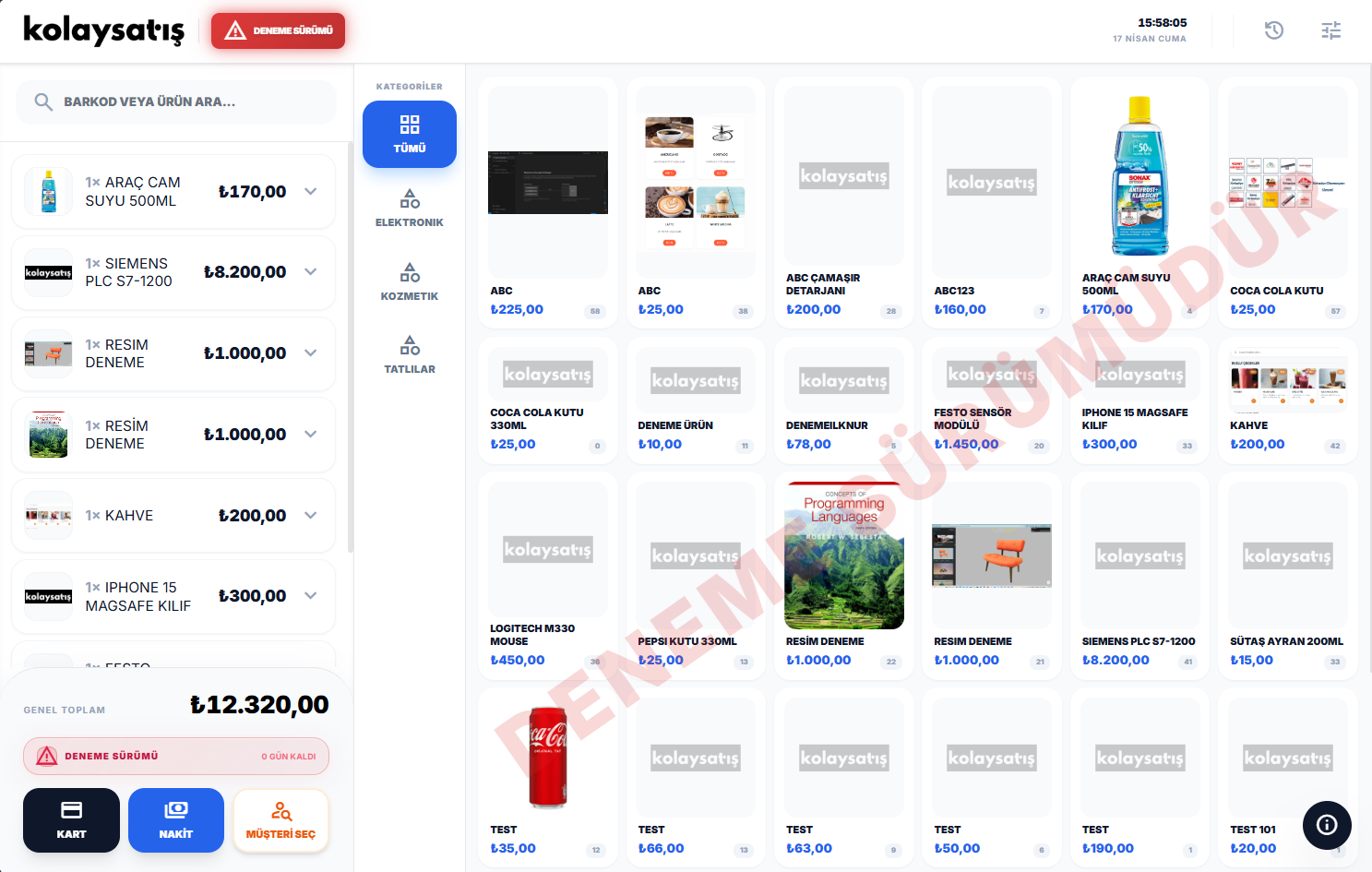Image resolution: width=1372 pixels, height=872 pixels.
Task: Select the ELEKTRONIK category
Action: tap(410, 209)
